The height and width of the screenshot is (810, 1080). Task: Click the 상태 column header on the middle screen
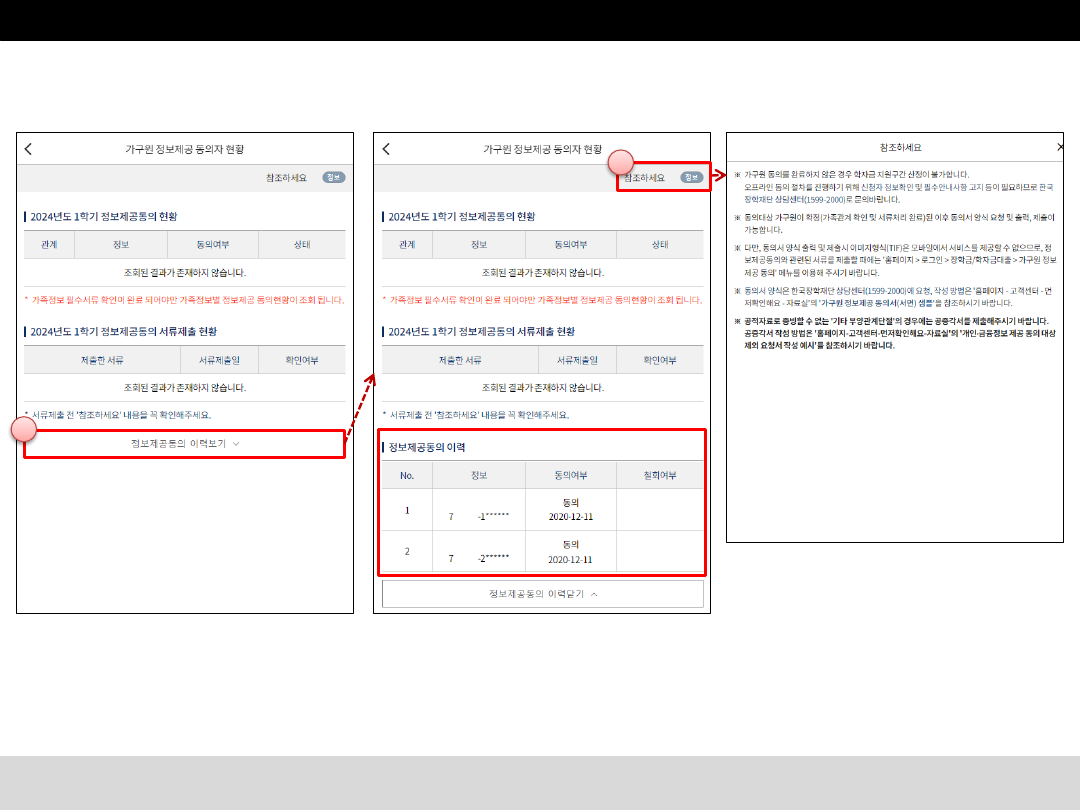[x=660, y=245]
